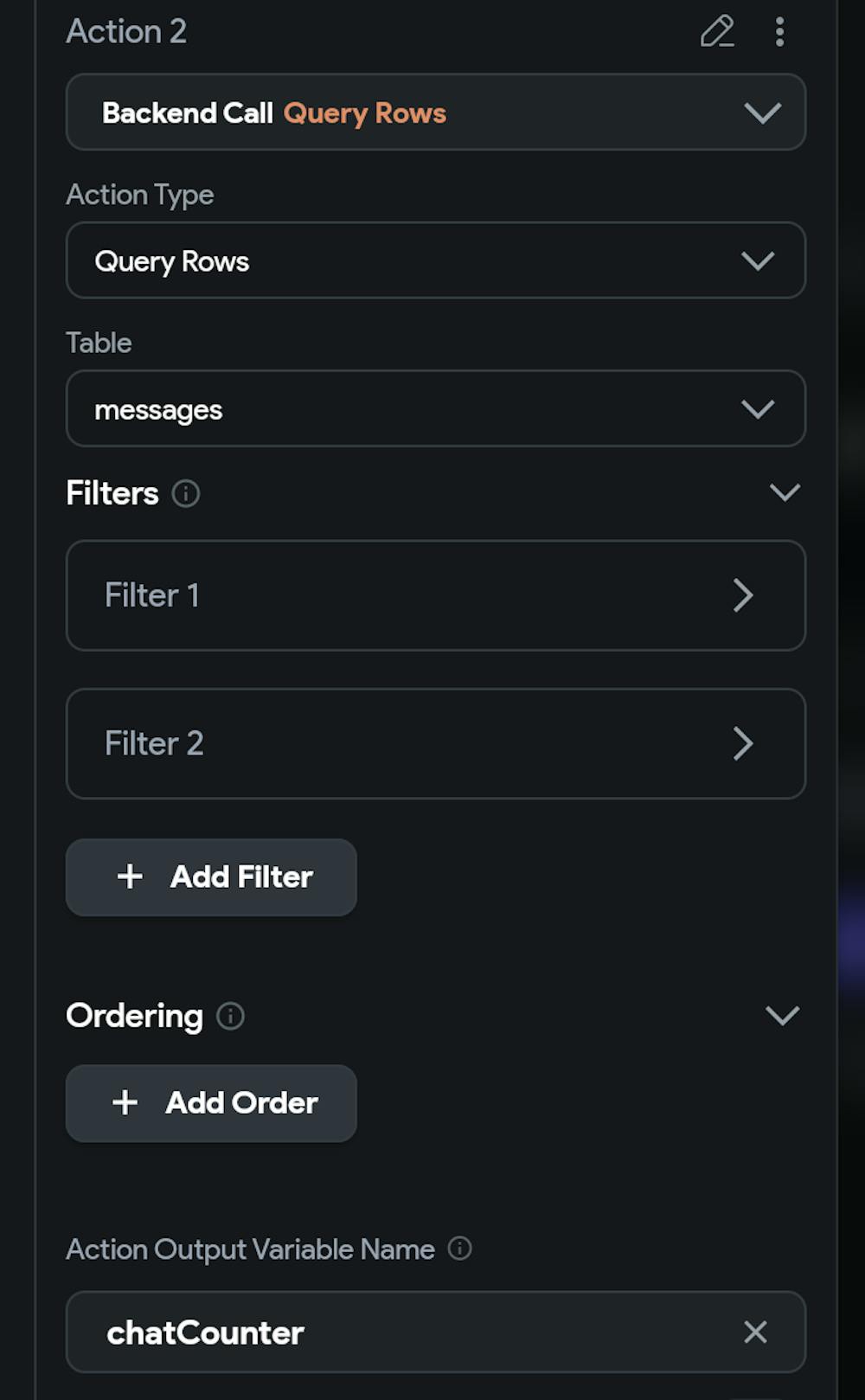Expand Filter 1 details
The image size is (865, 1400).
pyautogui.click(x=436, y=595)
